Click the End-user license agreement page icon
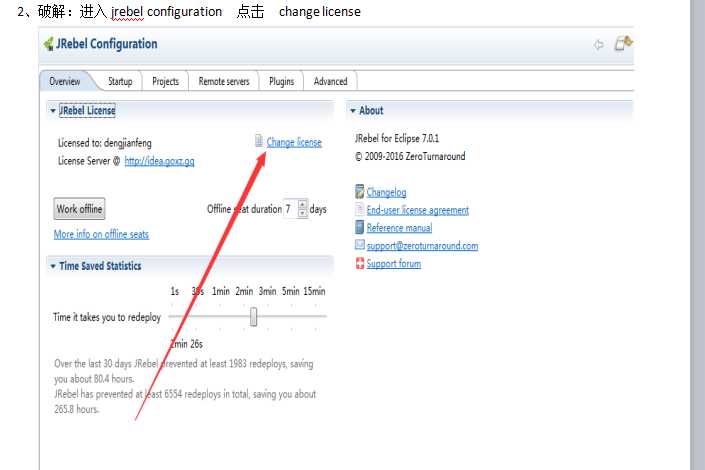This screenshot has height=470, width=705. [359, 209]
